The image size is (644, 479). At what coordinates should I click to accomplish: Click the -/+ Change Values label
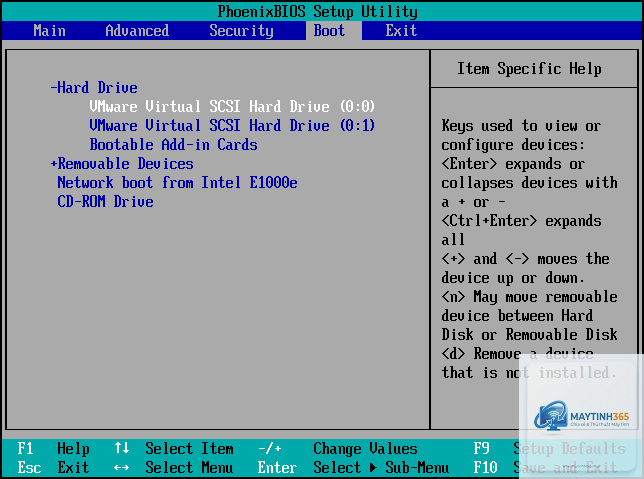pyautogui.click(x=338, y=449)
